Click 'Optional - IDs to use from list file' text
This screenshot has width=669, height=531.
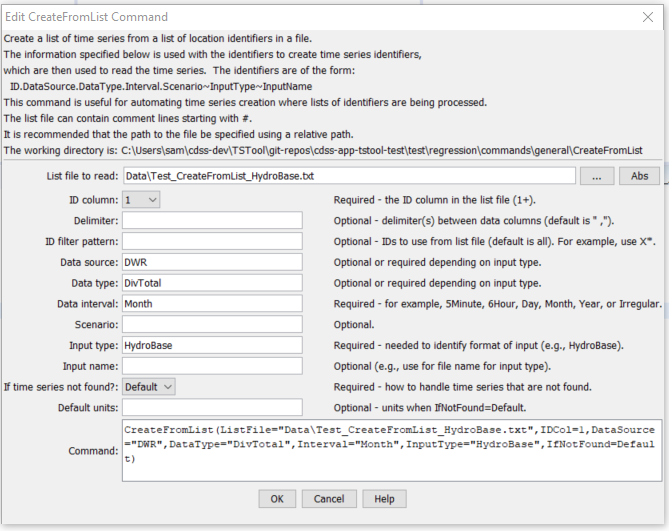[494, 242]
